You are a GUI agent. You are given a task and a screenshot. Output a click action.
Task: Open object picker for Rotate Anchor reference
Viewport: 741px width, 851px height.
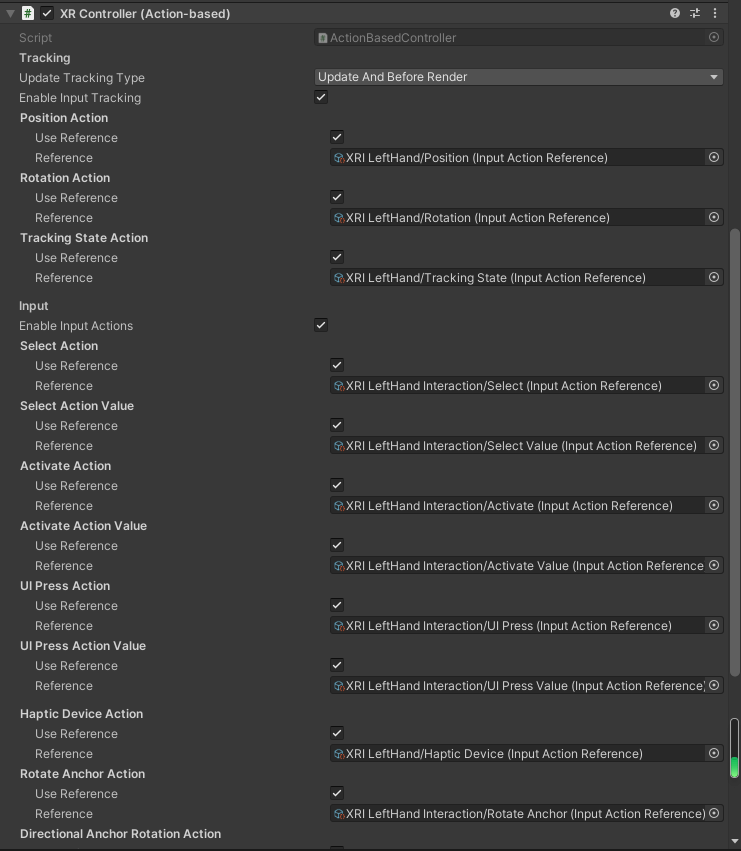click(x=714, y=813)
